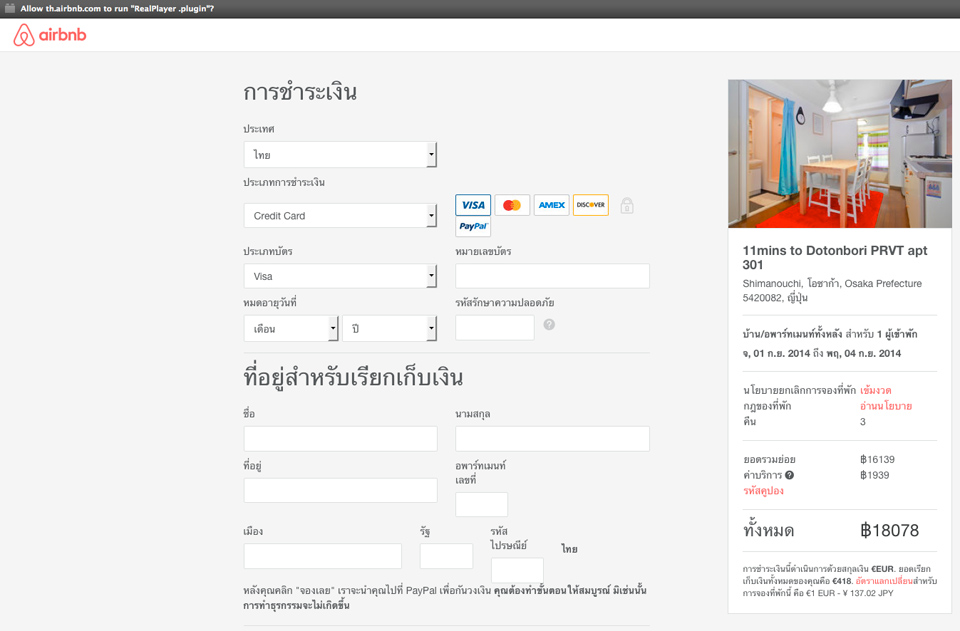Viewport: 960px width, 631px height.
Task: Select the Visa card icon
Action: [473, 205]
